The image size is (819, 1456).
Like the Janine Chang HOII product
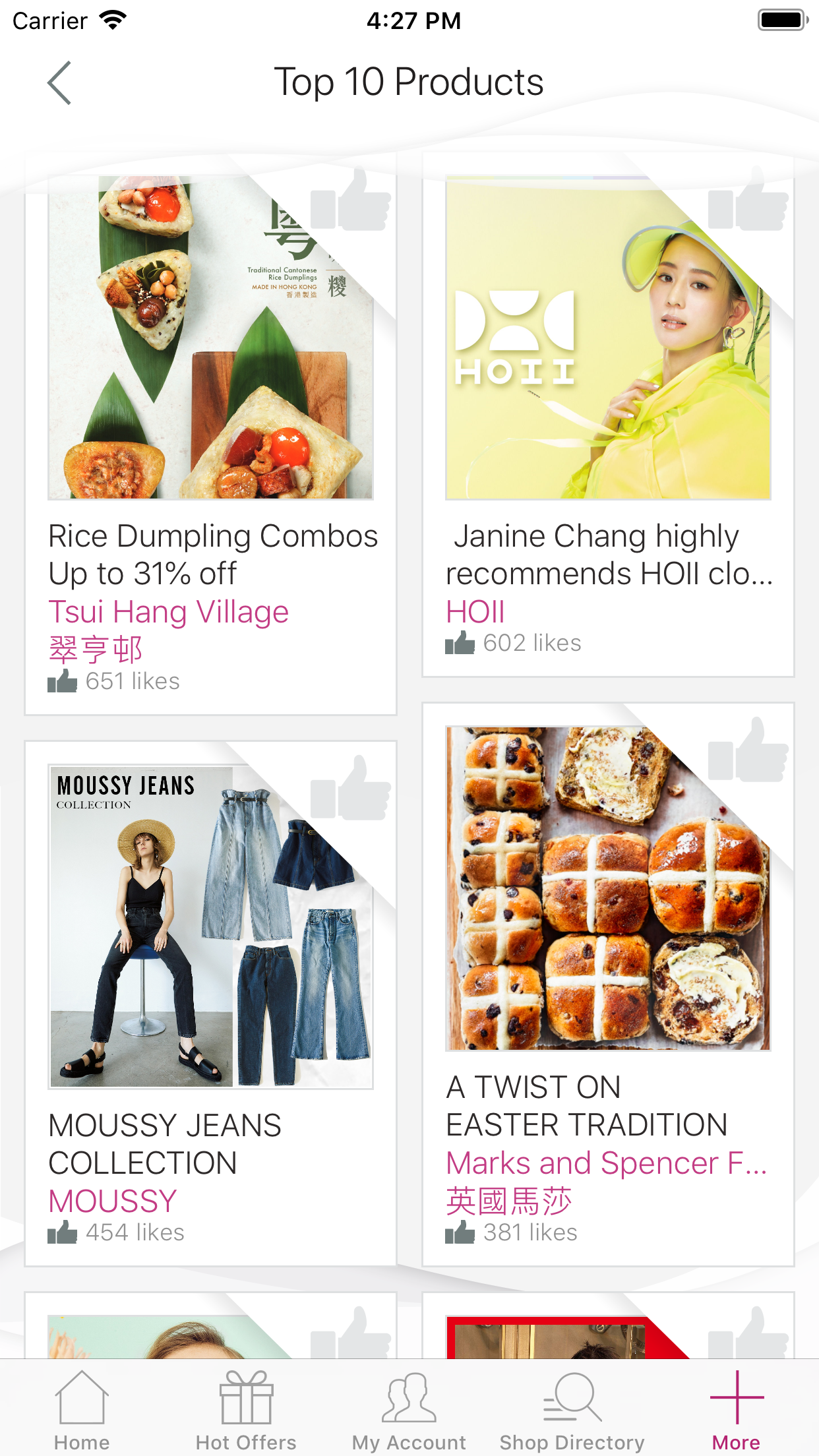[x=748, y=201]
